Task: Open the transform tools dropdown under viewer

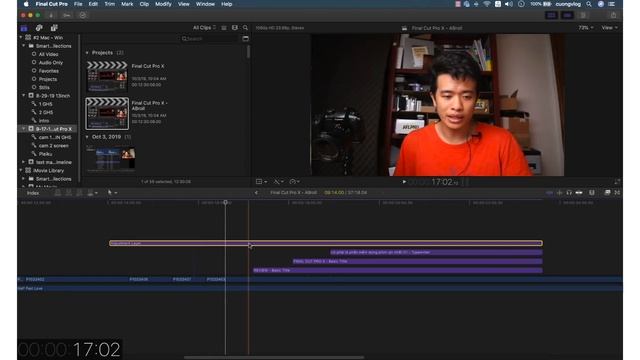Action: (x=261, y=182)
